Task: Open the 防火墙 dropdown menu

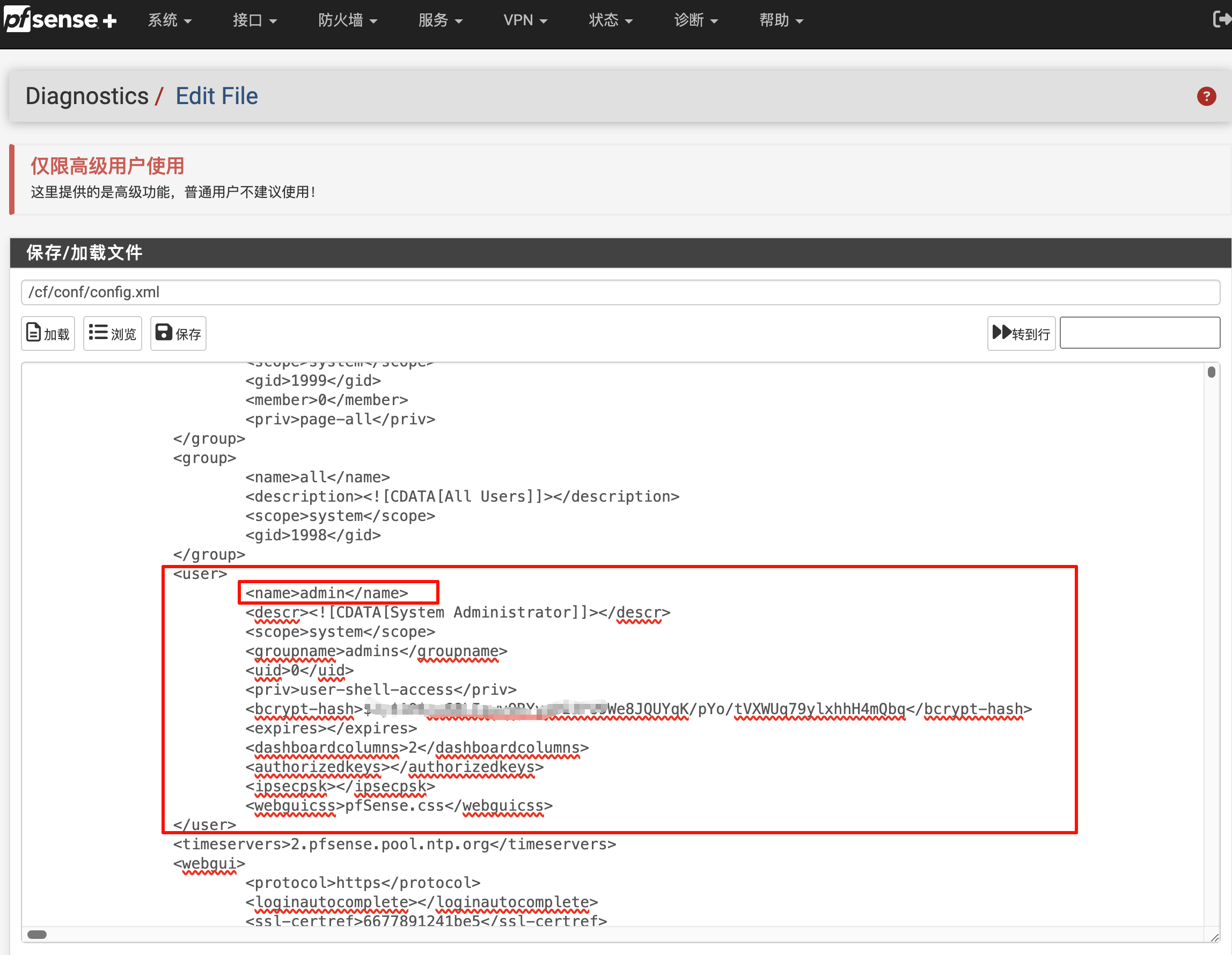Action: click(x=348, y=20)
